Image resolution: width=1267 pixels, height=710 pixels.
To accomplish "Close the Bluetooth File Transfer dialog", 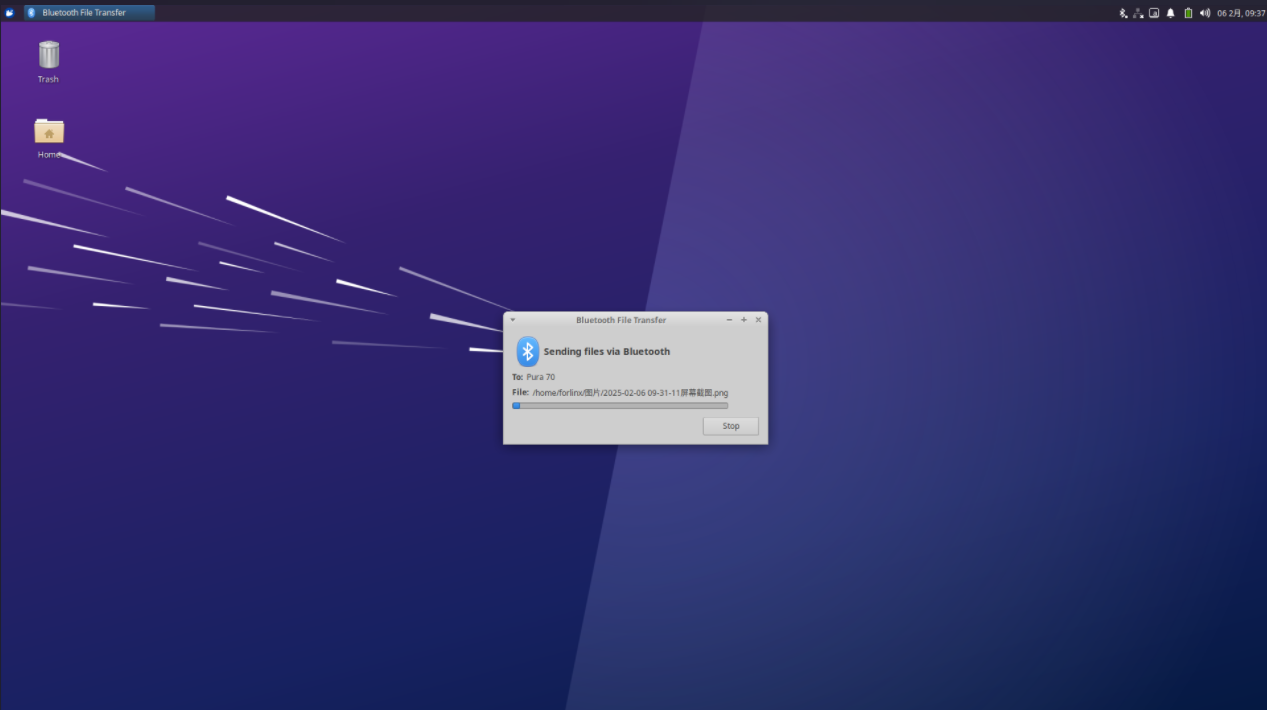I will (x=758, y=320).
